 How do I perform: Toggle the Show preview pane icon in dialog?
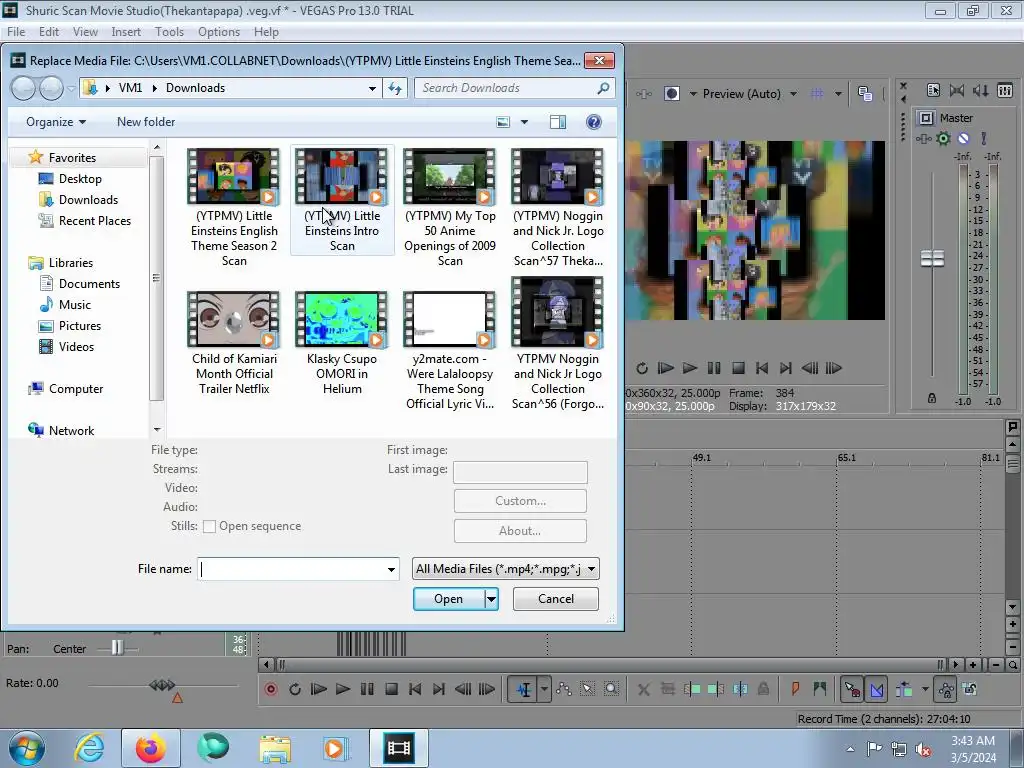tap(558, 122)
